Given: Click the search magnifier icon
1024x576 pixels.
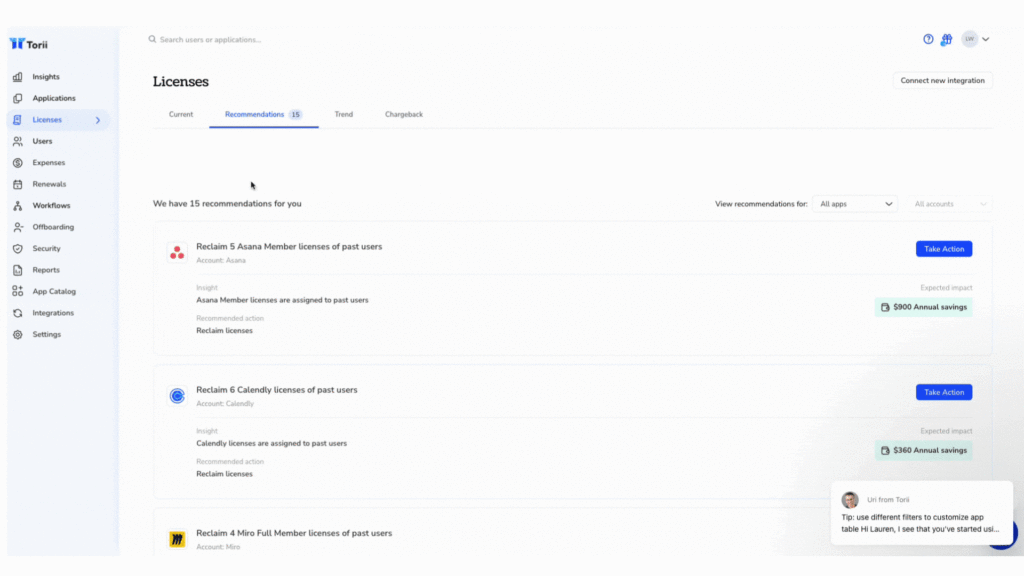Looking at the screenshot, I should 152,39.
